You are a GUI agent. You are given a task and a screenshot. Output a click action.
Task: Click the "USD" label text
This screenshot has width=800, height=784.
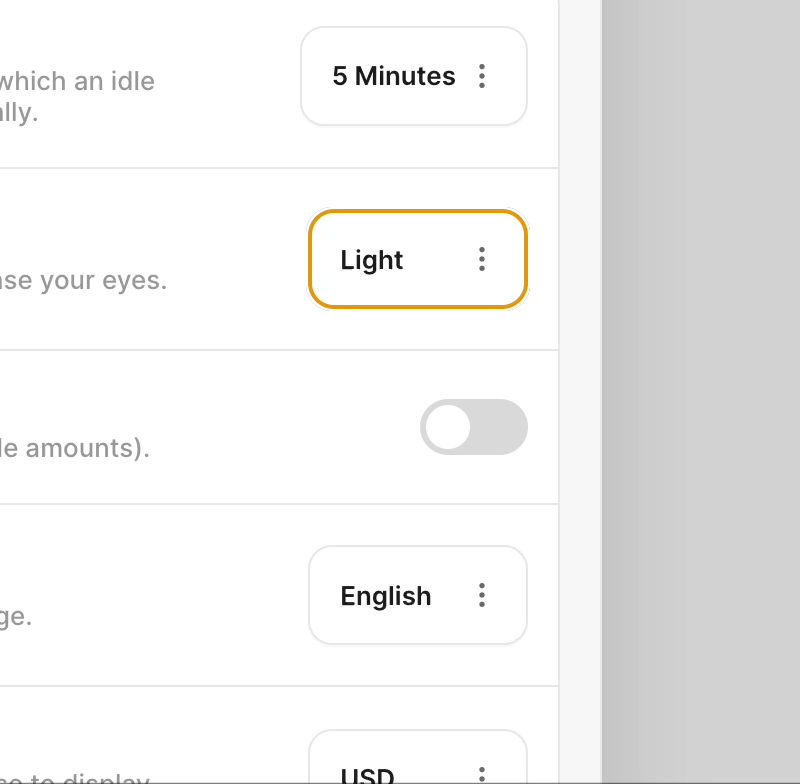click(367, 776)
